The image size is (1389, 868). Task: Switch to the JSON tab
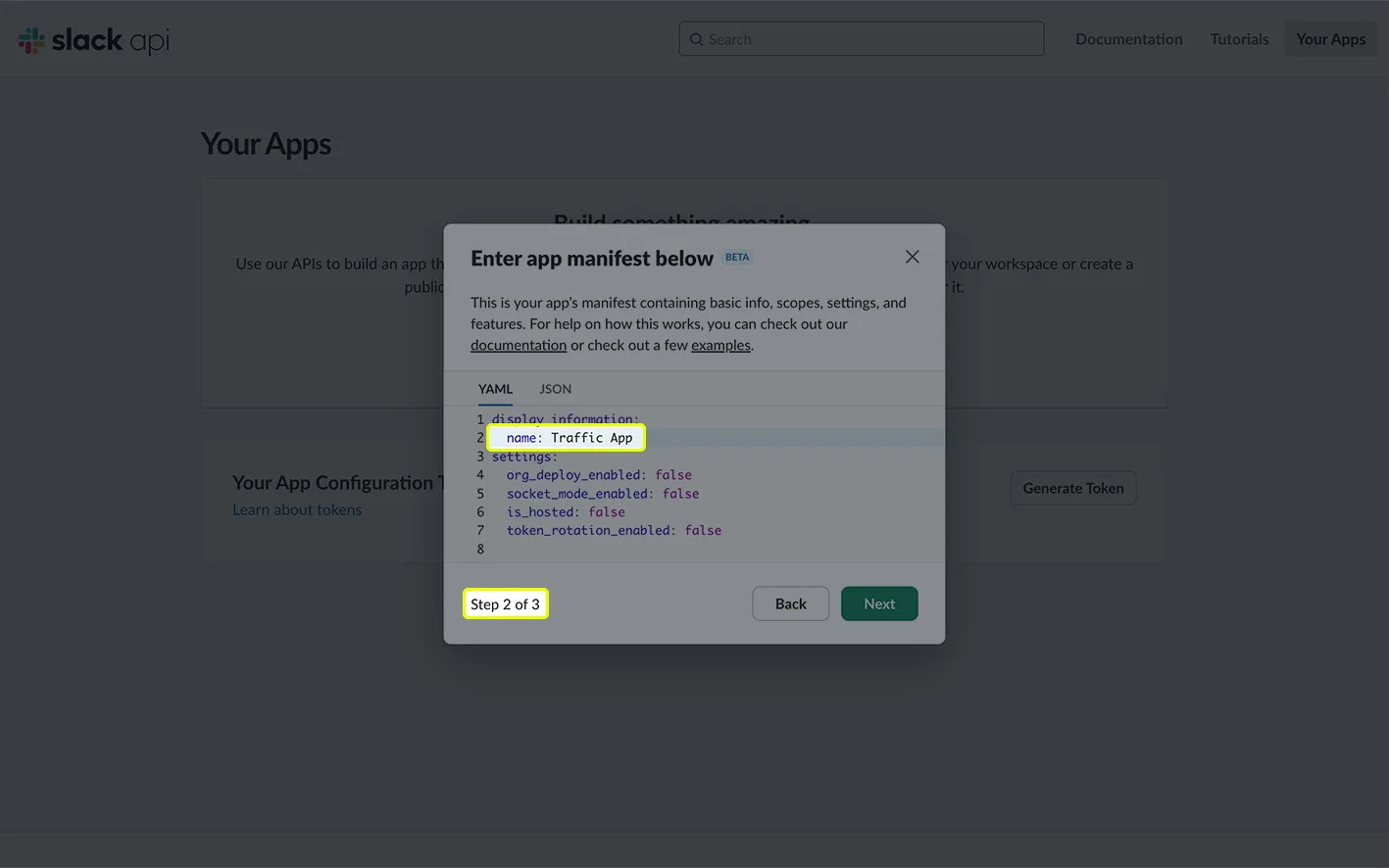(x=555, y=389)
